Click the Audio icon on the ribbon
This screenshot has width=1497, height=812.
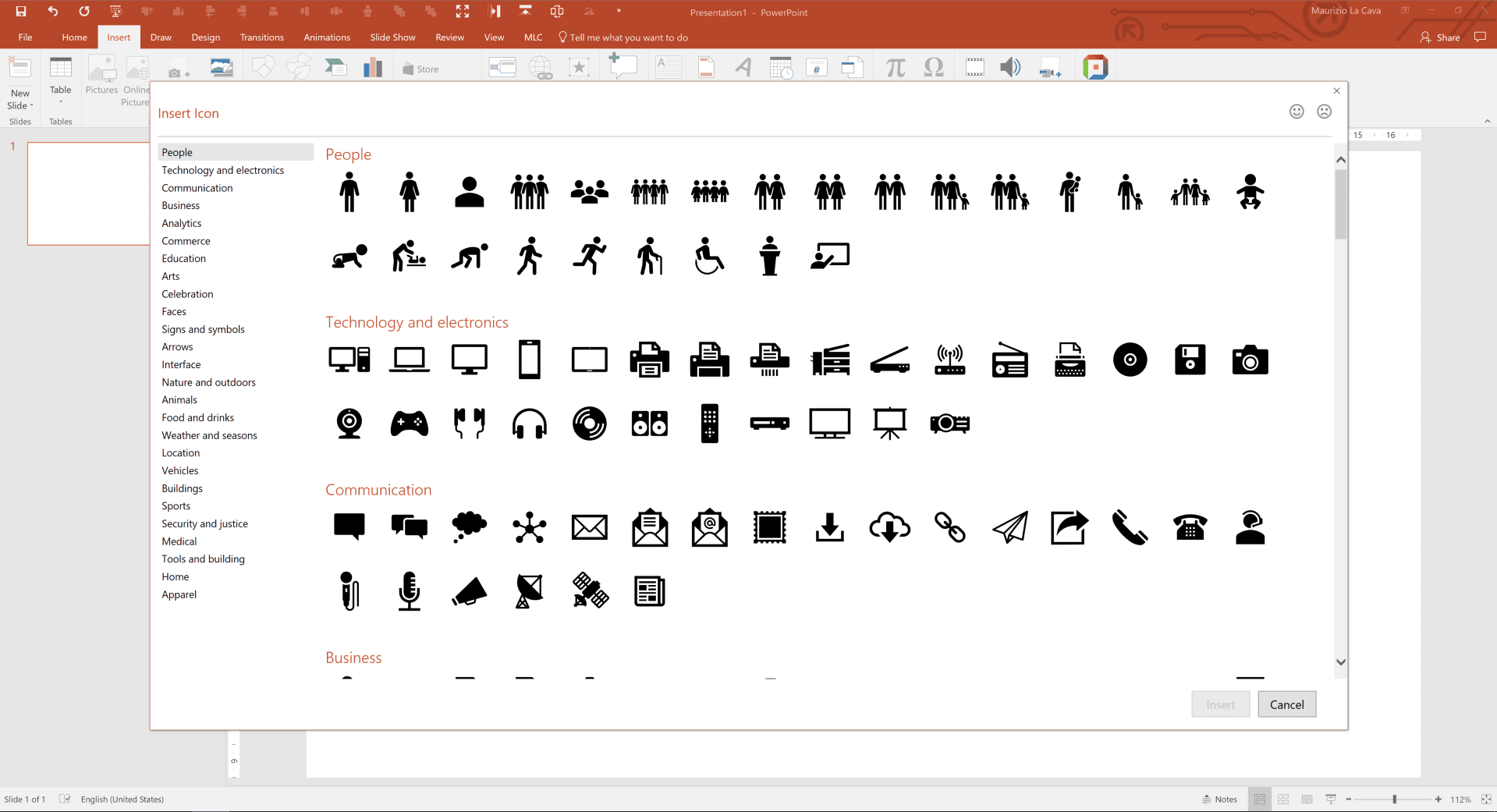click(x=1010, y=67)
